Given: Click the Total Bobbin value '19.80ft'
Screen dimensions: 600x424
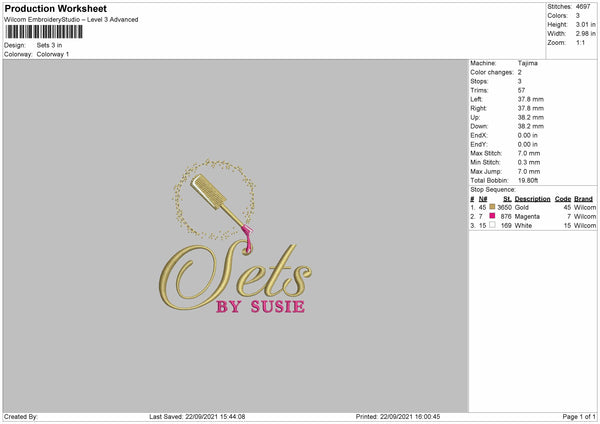Looking at the screenshot, I should coord(528,180).
